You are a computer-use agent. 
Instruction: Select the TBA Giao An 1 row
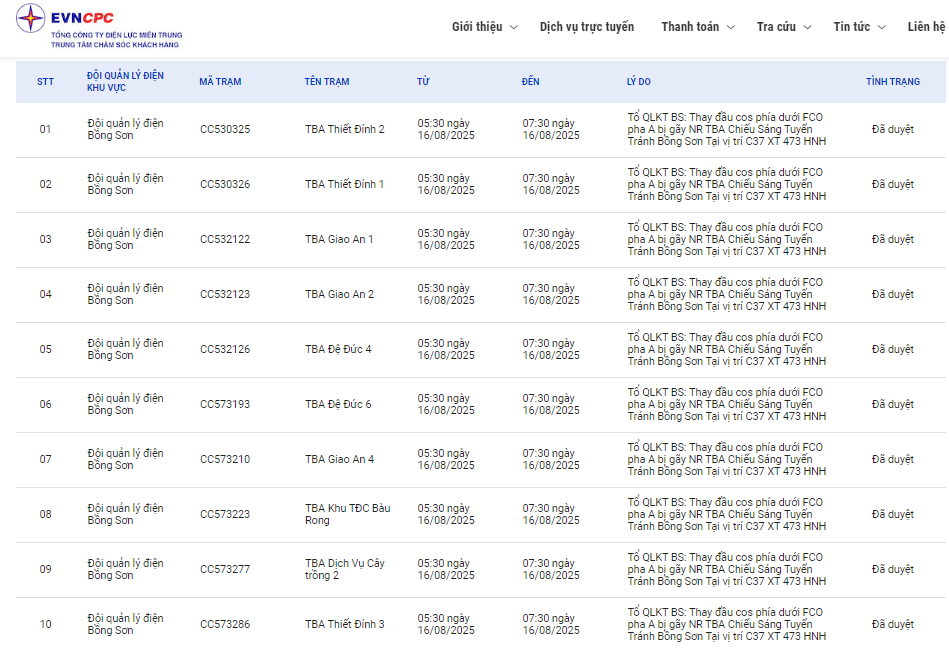point(481,240)
